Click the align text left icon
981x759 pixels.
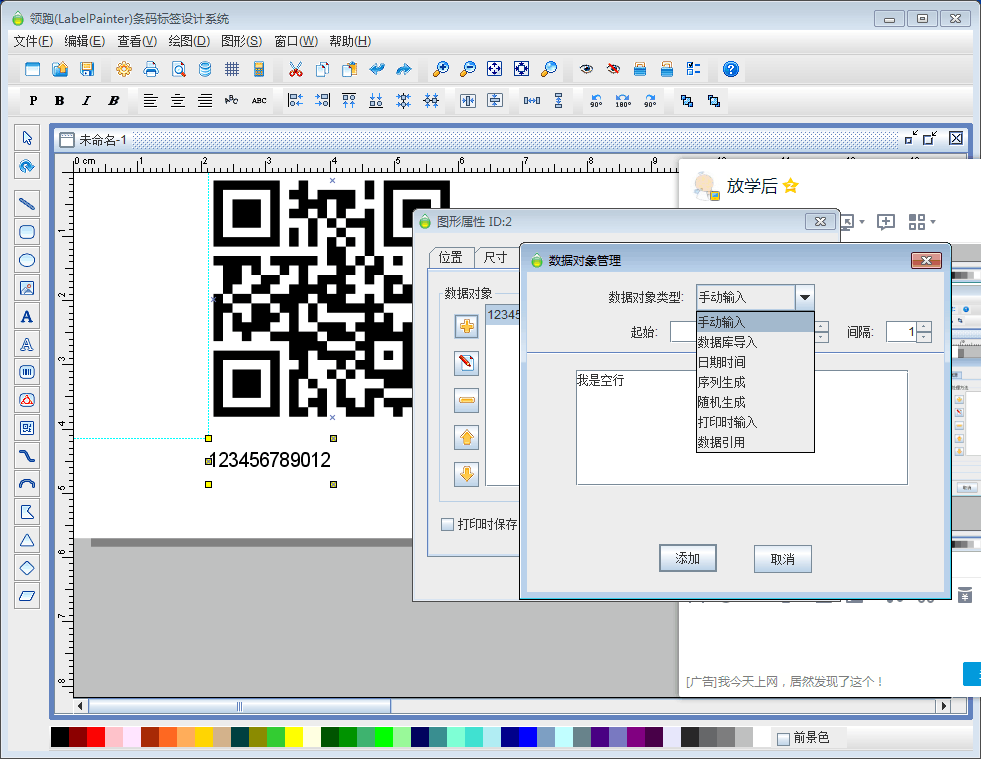tap(150, 100)
